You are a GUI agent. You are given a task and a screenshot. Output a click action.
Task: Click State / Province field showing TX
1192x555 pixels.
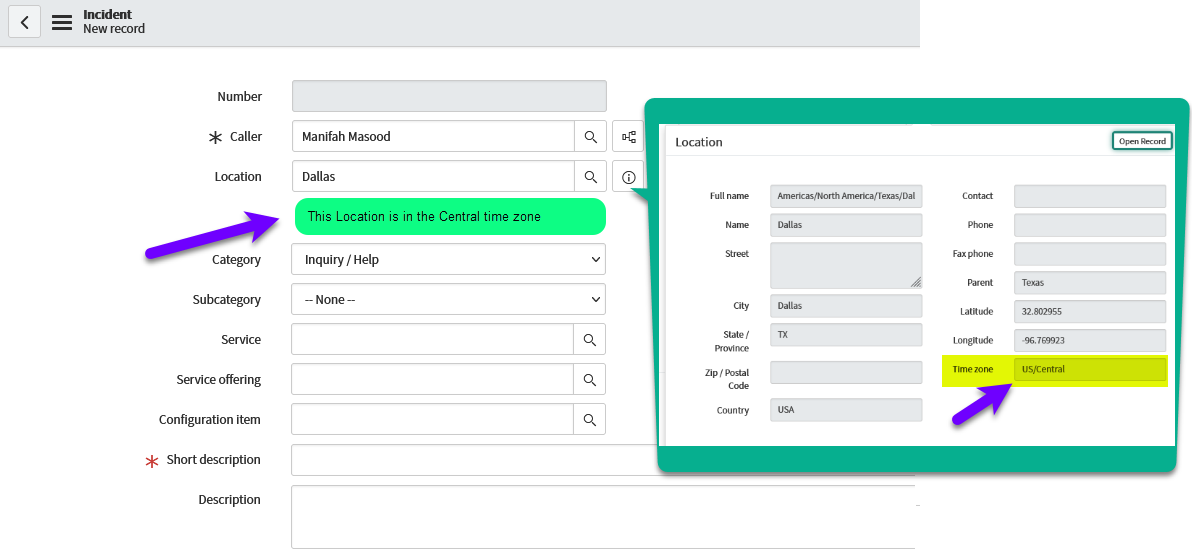[846, 335]
